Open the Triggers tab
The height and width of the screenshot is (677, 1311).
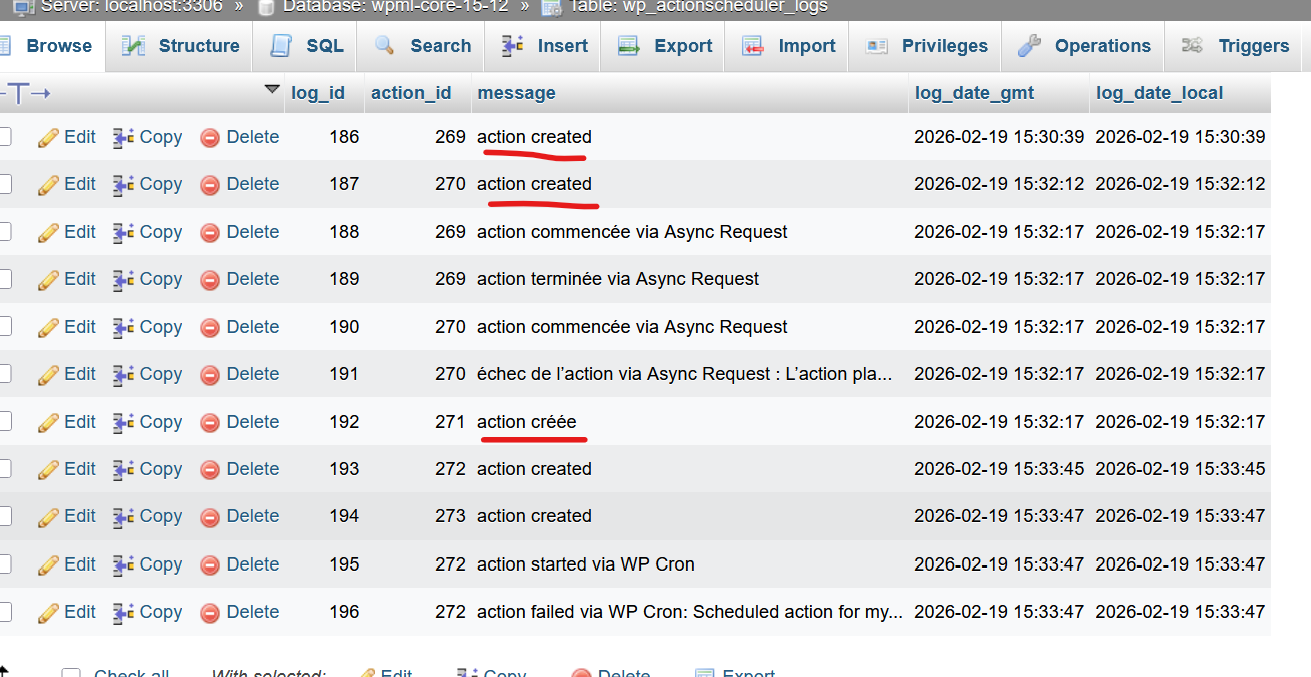[1236, 46]
